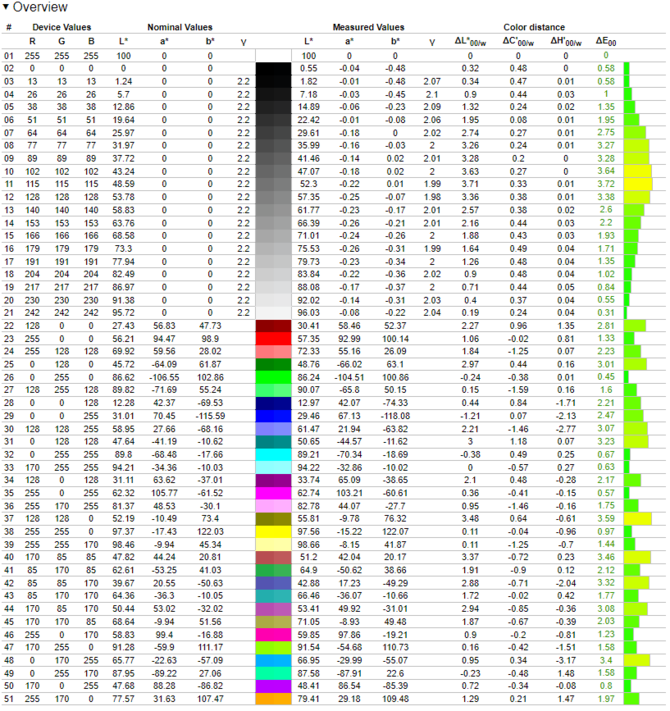Click measured b* value 109.48 in row 51
Viewport: 670px width, 711px height.
click(395, 699)
